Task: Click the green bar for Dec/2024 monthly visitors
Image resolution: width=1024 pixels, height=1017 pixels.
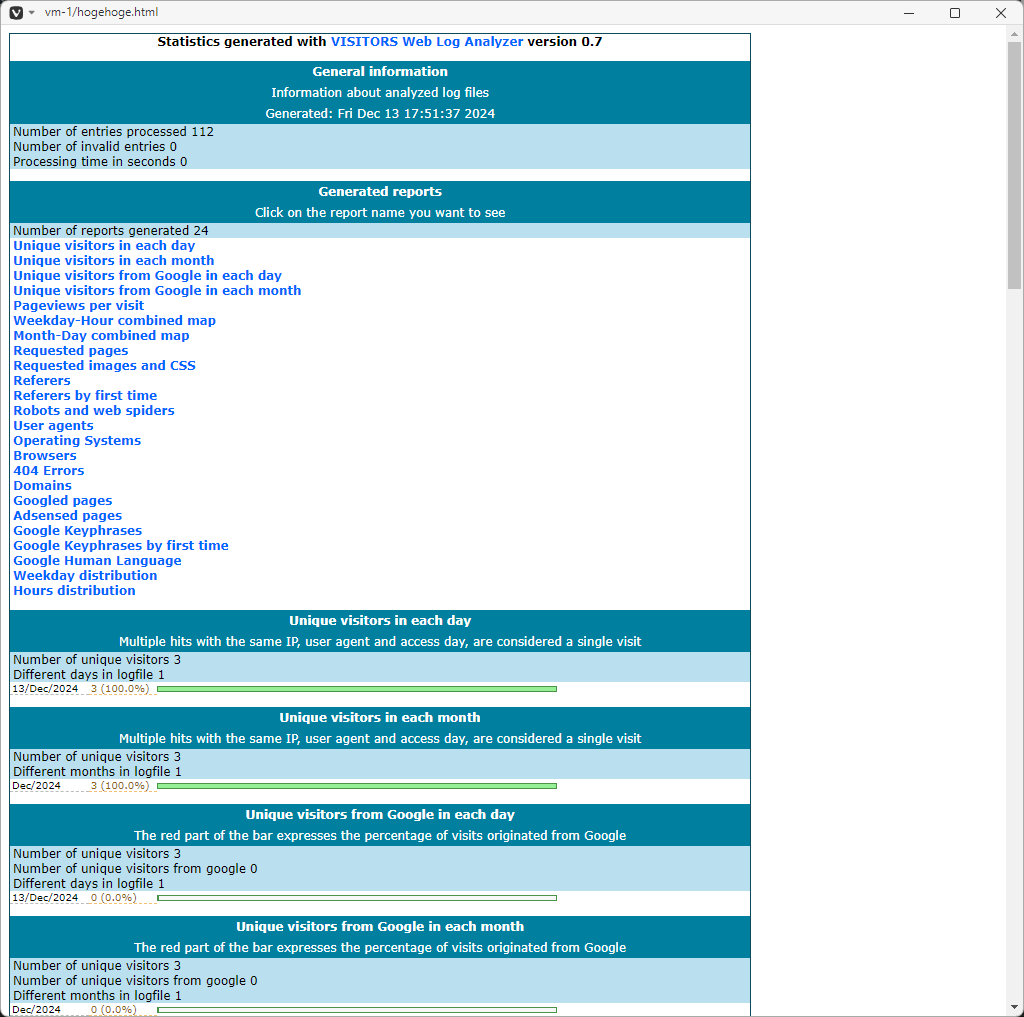Action: click(x=357, y=786)
